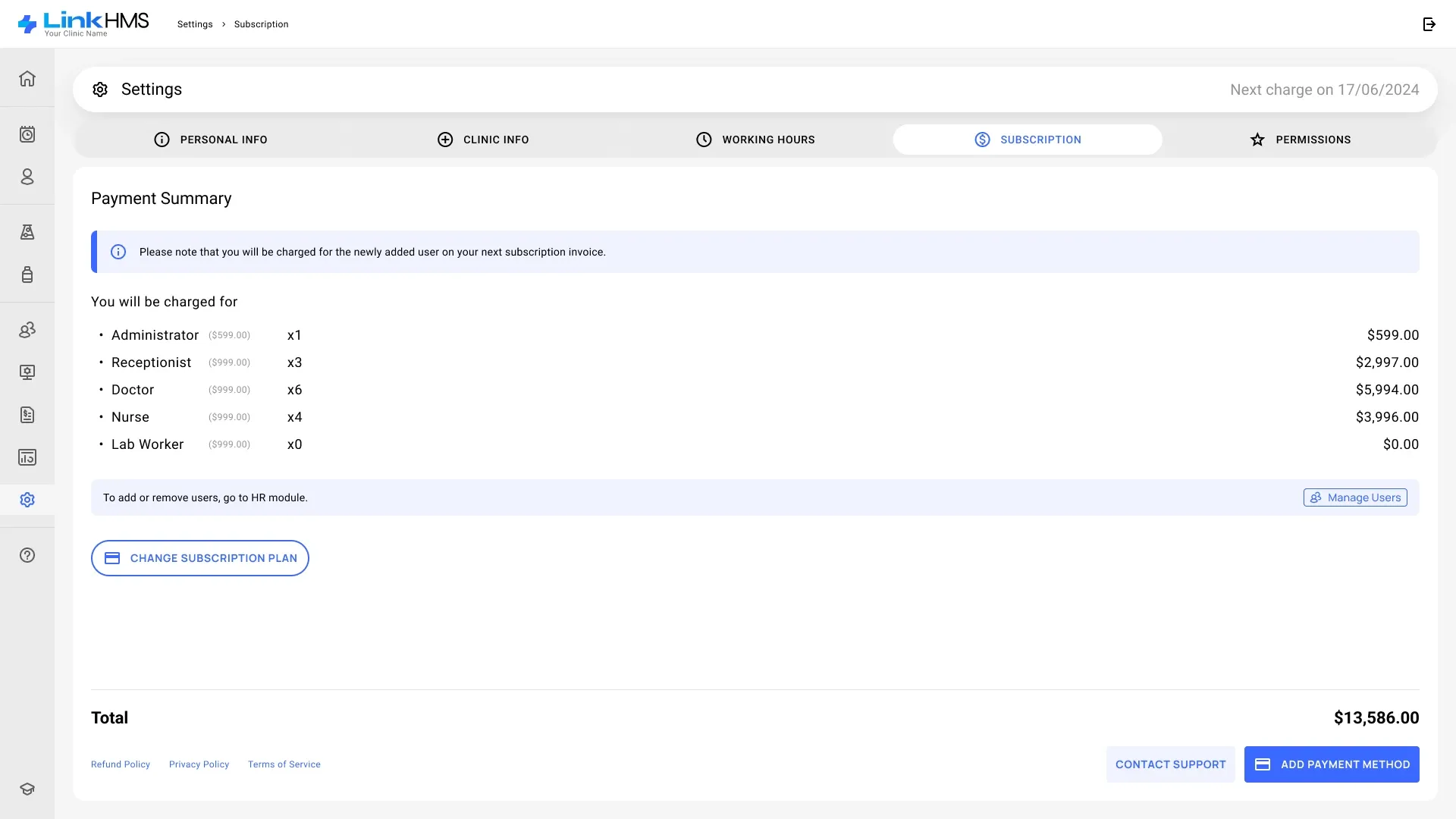1456x819 pixels.
Task: Open the patients person icon in sidebar
Action: (27, 177)
